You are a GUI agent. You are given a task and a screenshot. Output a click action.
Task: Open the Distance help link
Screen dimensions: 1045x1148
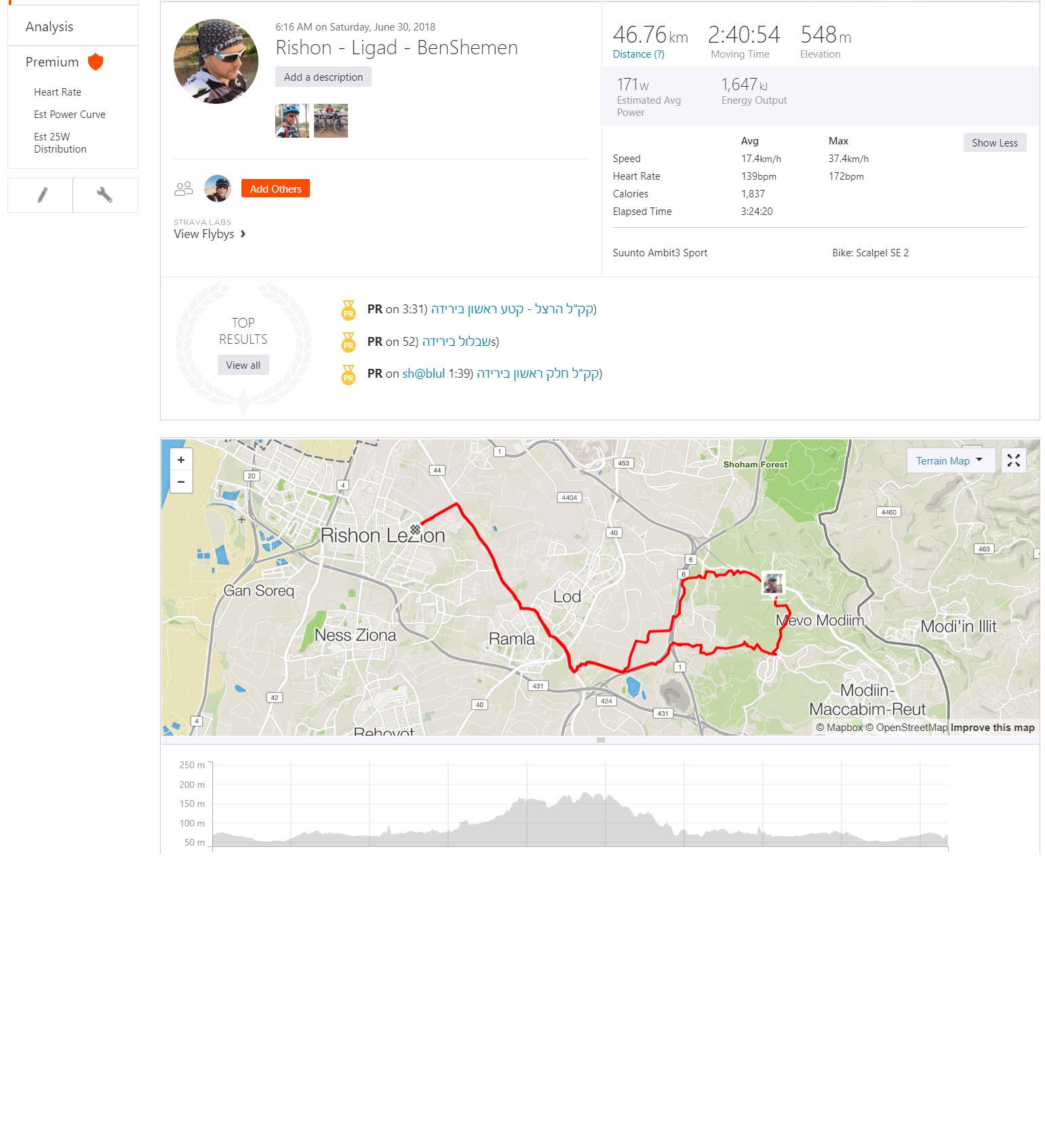[638, 54]
